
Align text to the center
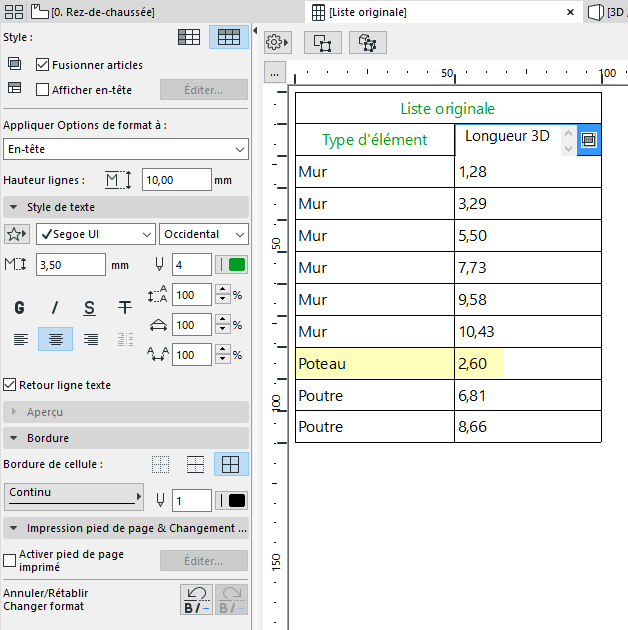(55, 339)
